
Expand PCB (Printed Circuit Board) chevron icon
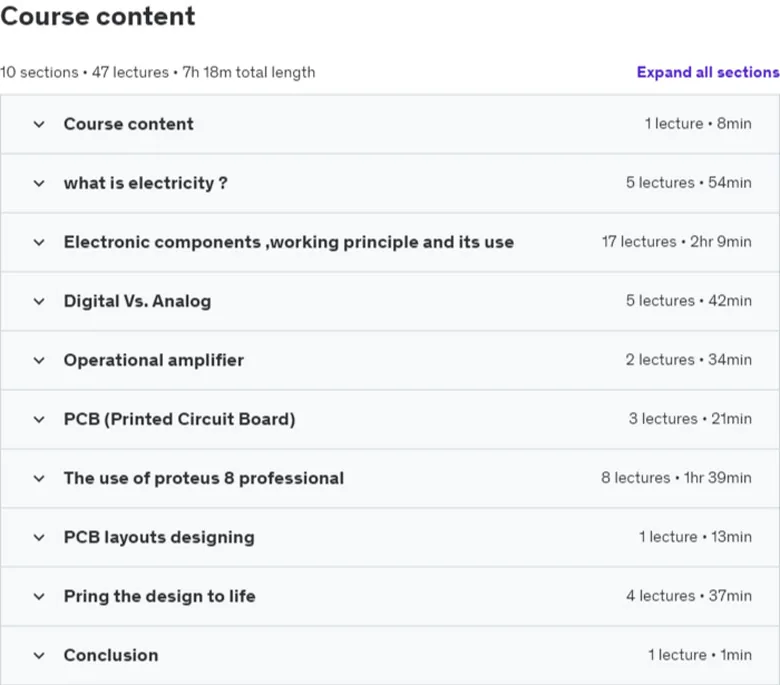coord(39,420)
